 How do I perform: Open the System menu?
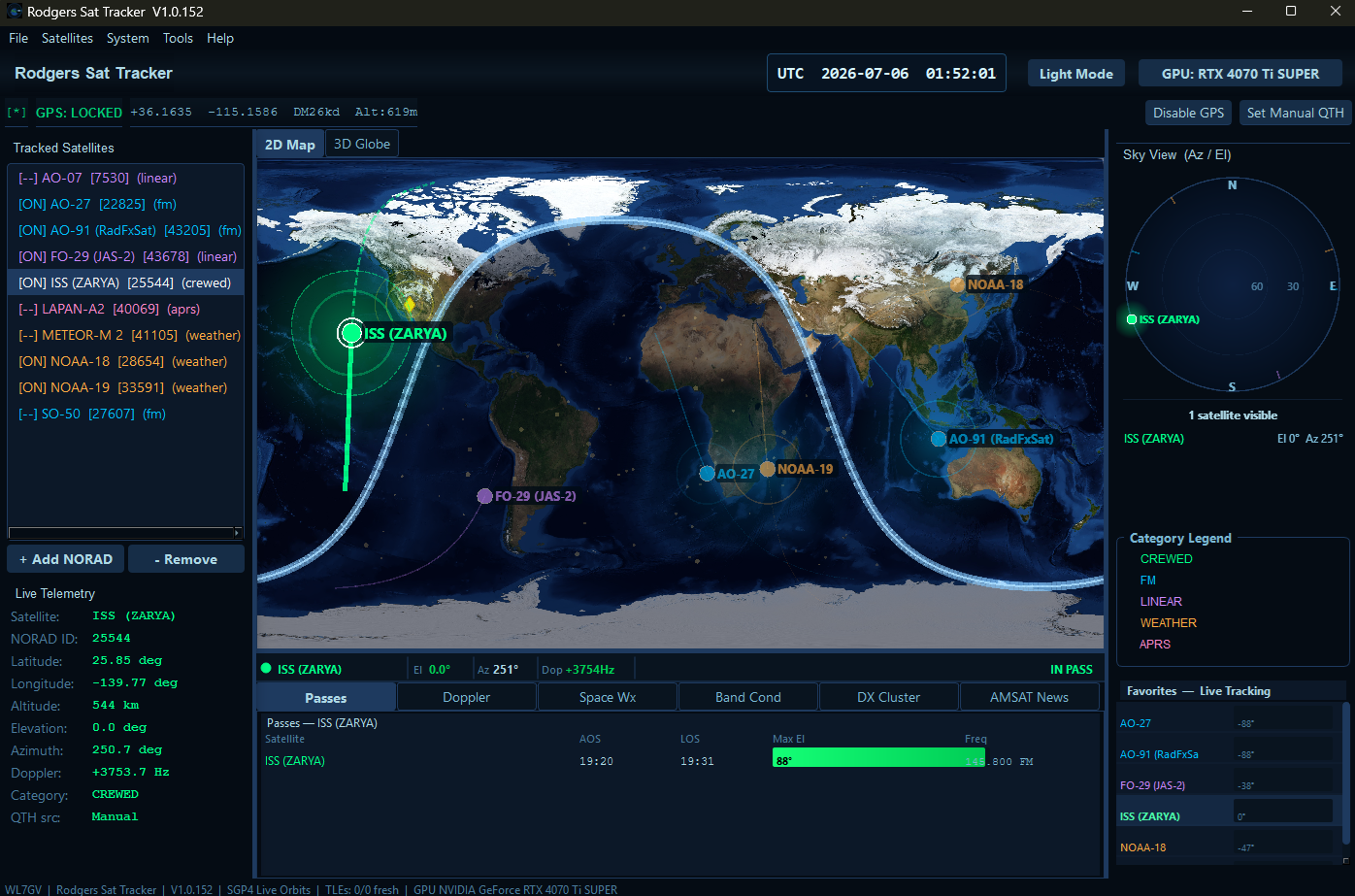click(128, 38)
